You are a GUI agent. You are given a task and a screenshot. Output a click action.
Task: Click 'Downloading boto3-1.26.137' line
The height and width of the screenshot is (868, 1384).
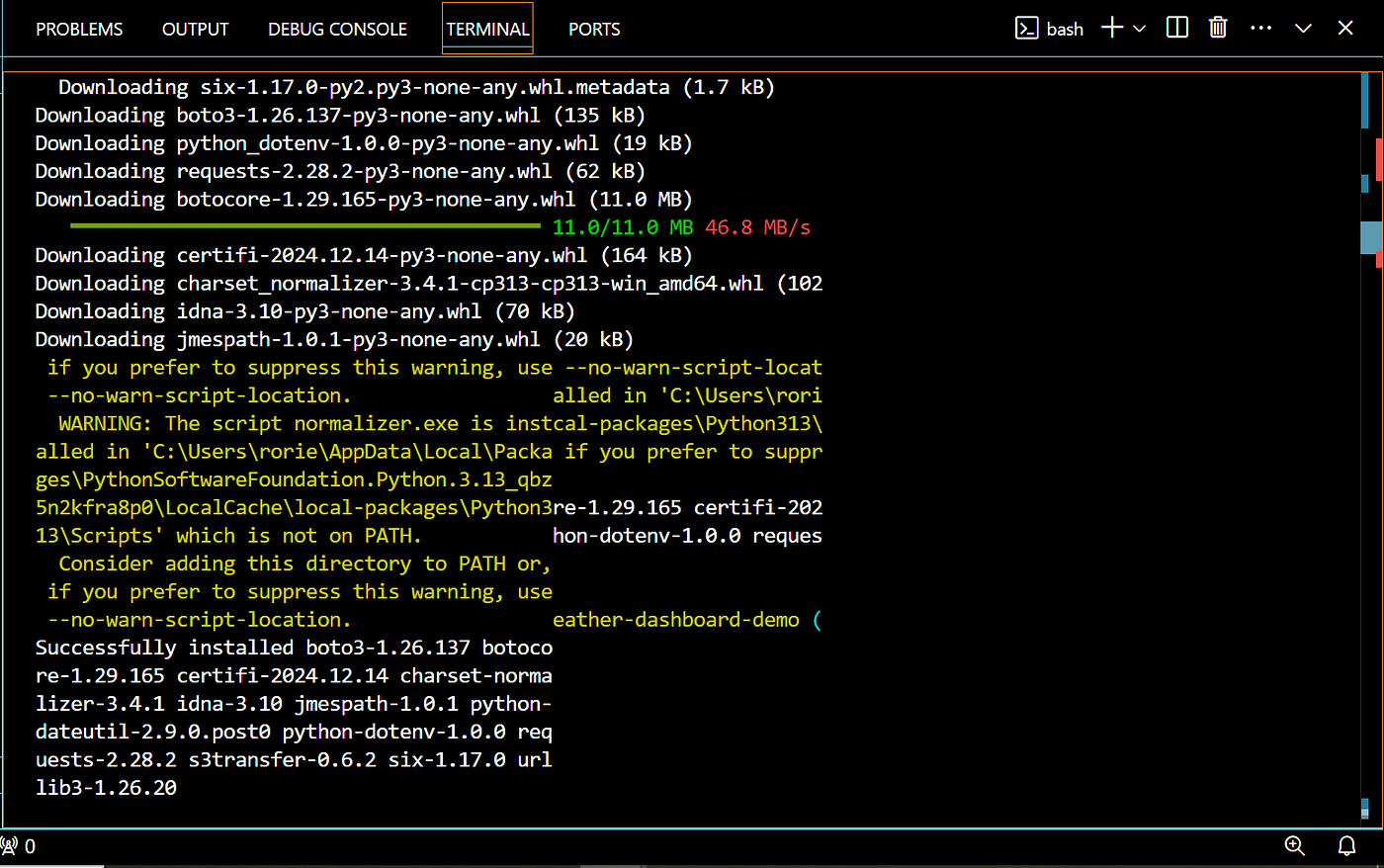pos(340,116)
